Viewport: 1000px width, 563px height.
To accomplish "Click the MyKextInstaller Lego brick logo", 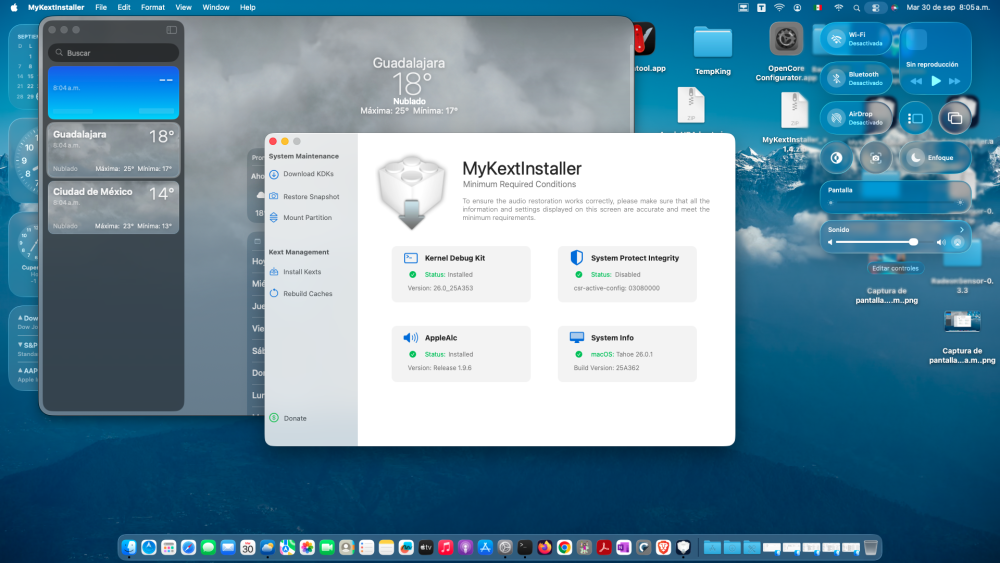I will tap(411, 192).
